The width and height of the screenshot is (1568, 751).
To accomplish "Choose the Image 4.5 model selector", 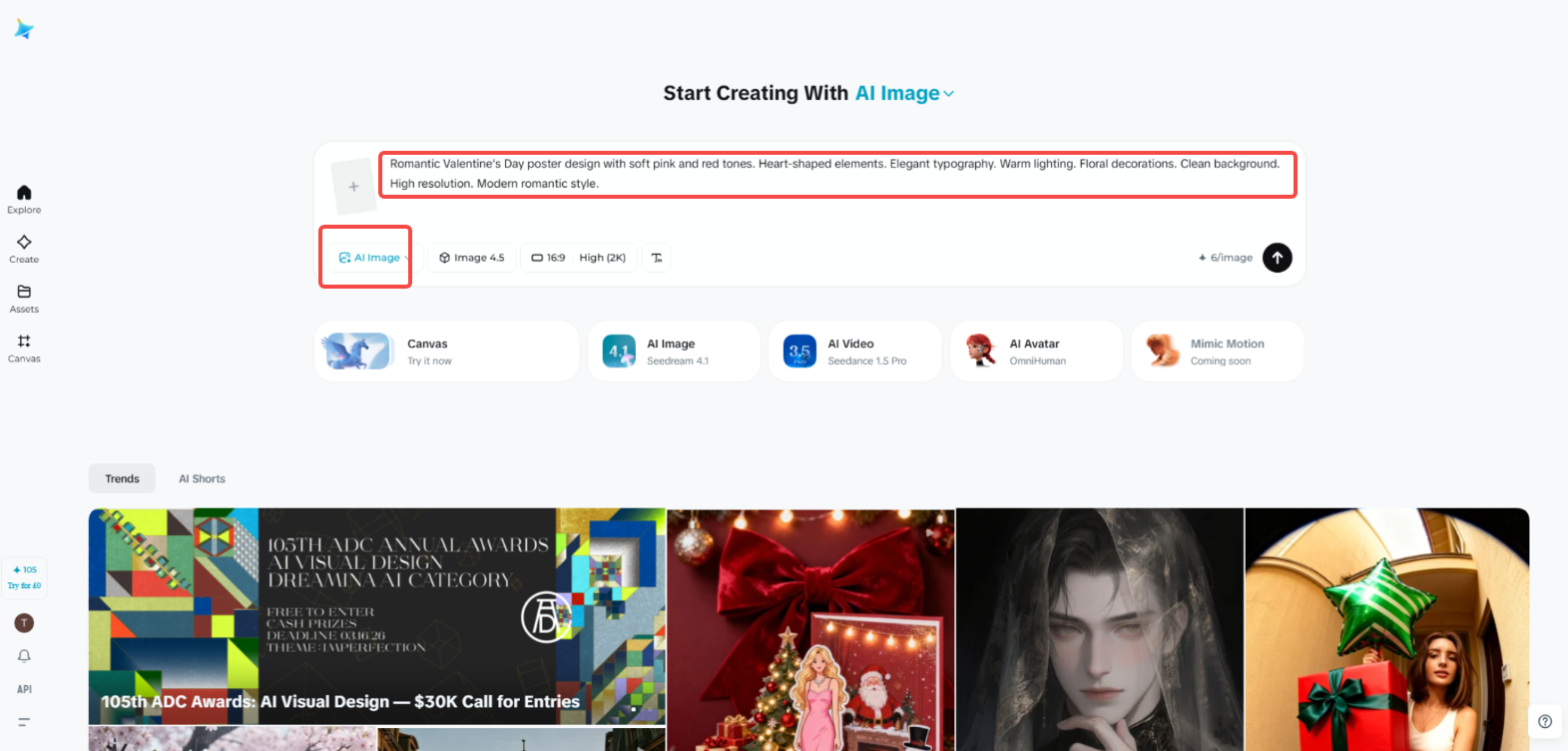I will pyautogui.click(x=472, y=258).
